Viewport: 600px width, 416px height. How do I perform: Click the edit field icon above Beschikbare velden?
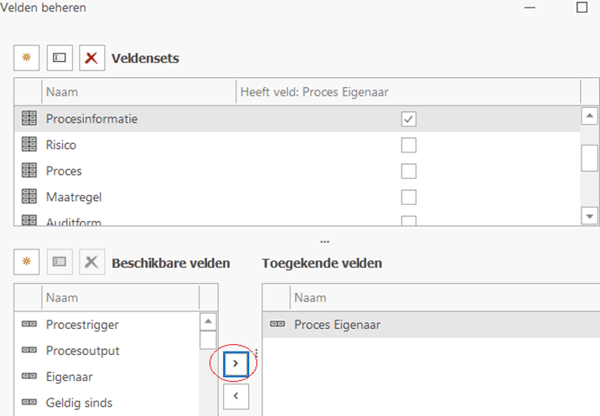60,263
